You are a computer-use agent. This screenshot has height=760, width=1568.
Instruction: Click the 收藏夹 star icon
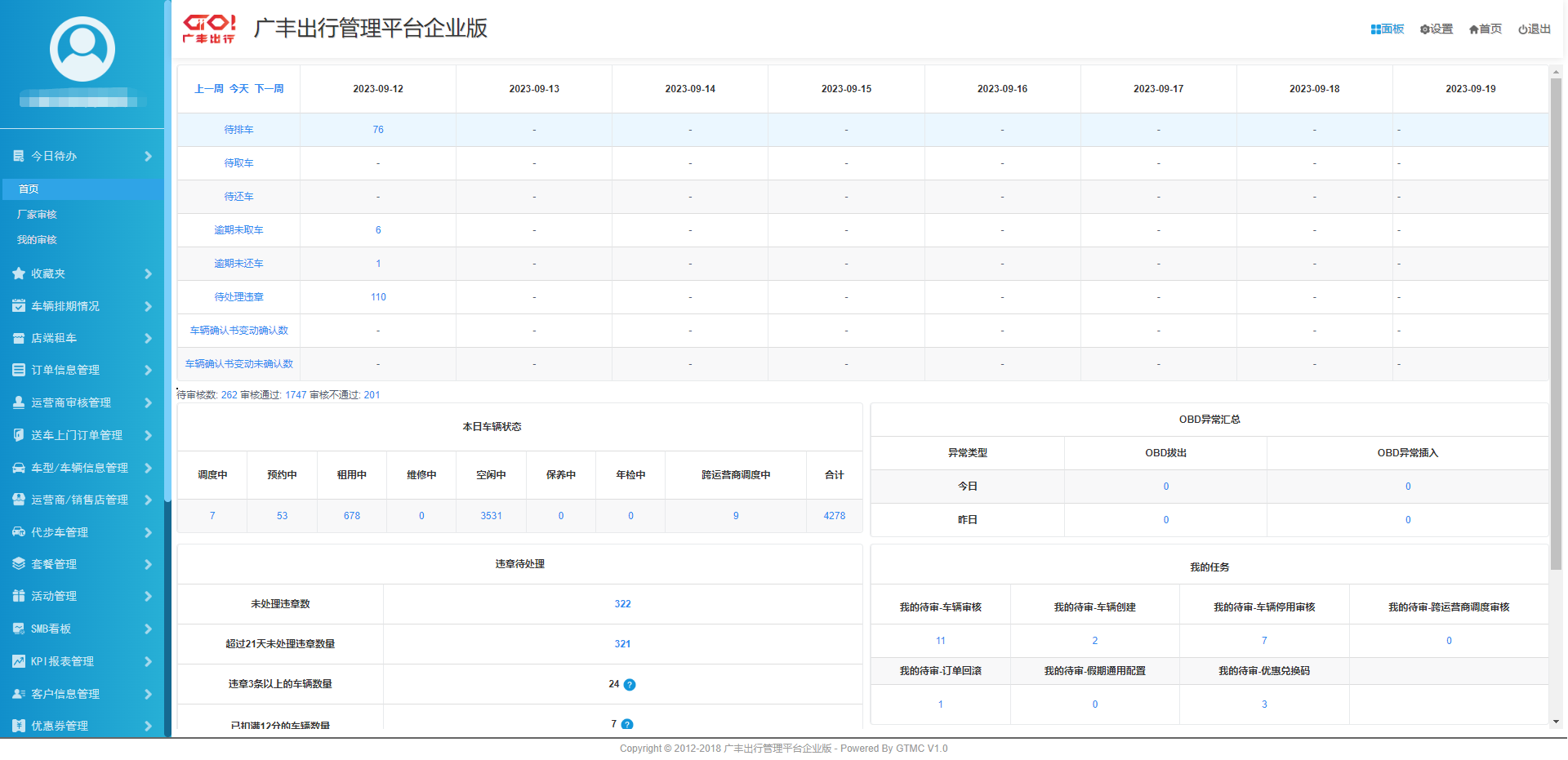tap(19, 273)
